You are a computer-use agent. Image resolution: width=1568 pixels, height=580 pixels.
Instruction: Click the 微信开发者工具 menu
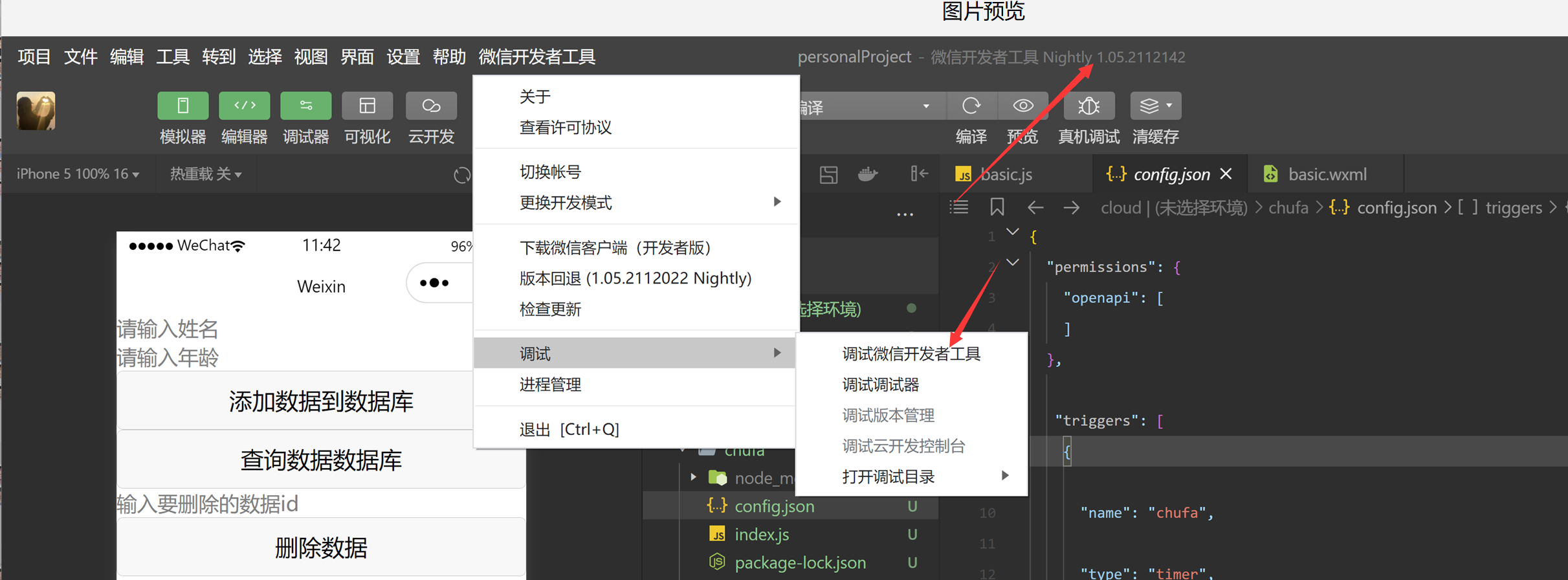pyautogui.click(x=537, y=57)
